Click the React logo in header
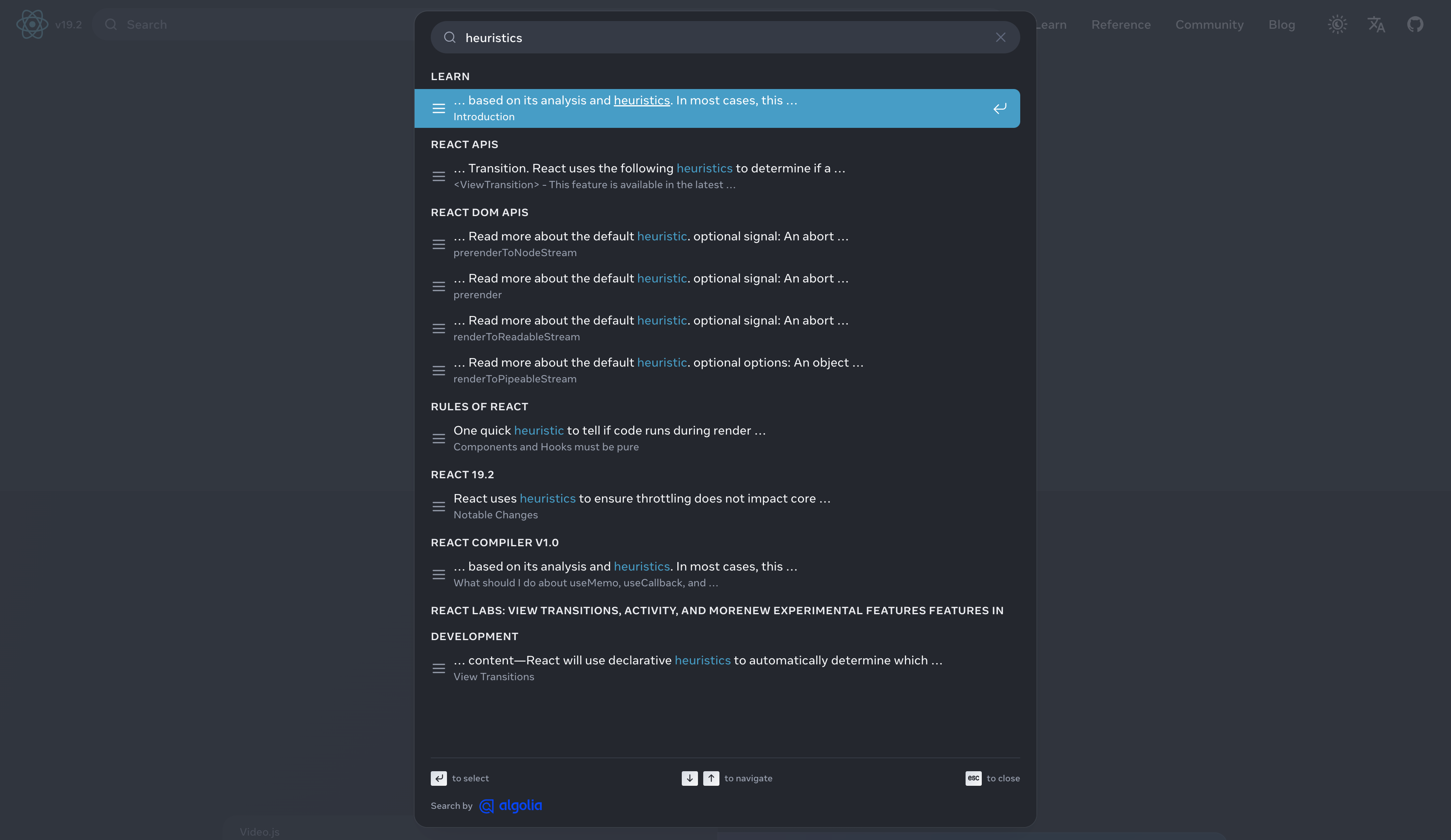 32,24
